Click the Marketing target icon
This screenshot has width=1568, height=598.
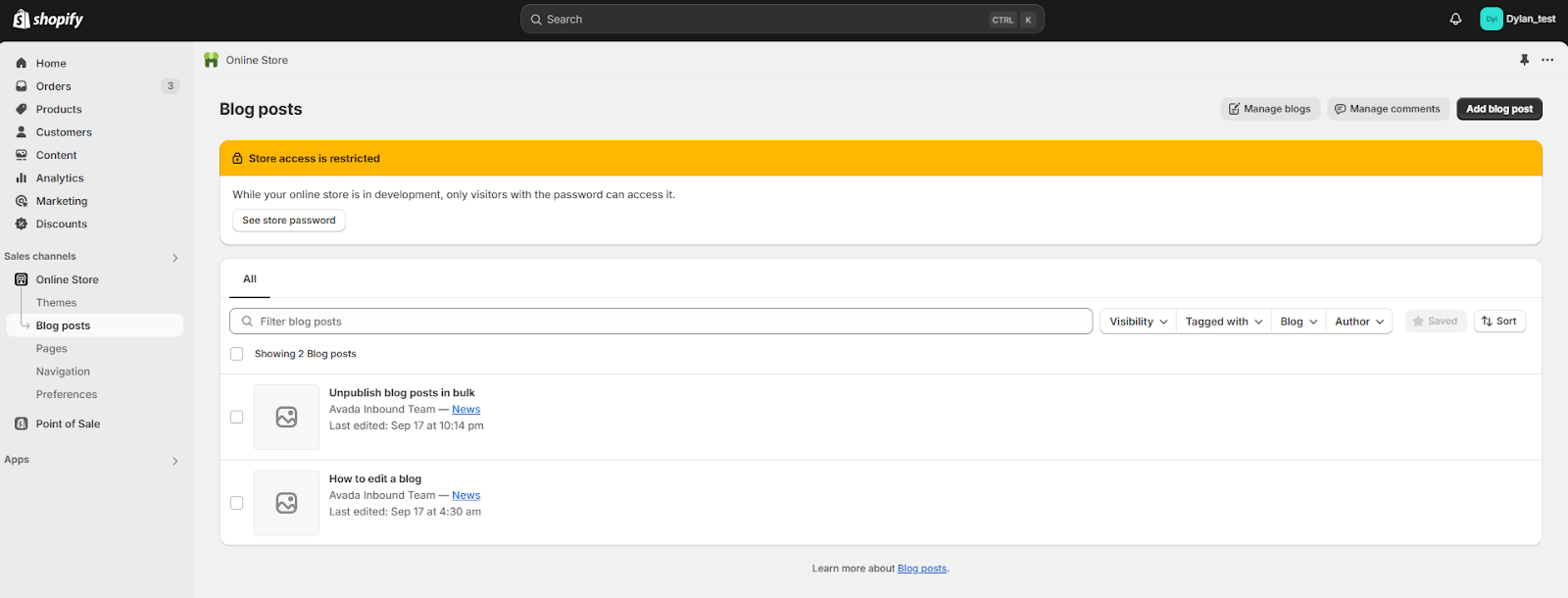tap(22, 201)
